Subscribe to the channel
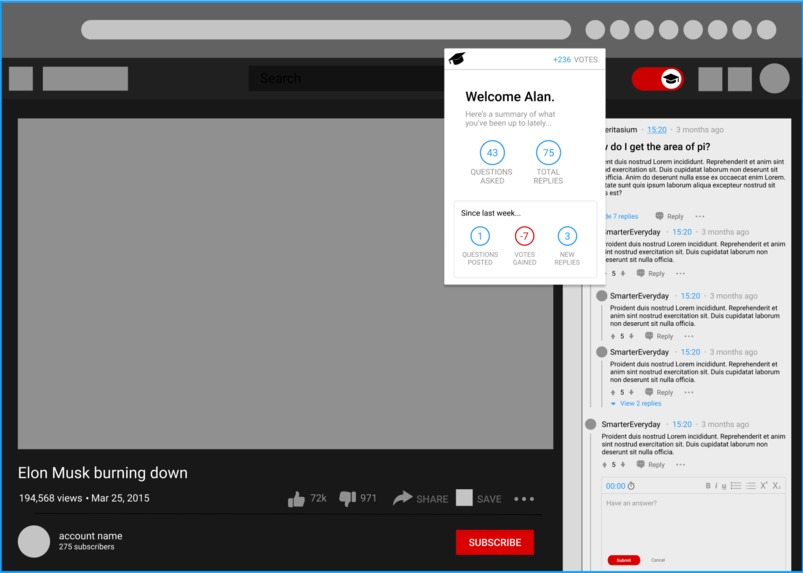 [x=495, y=542]
